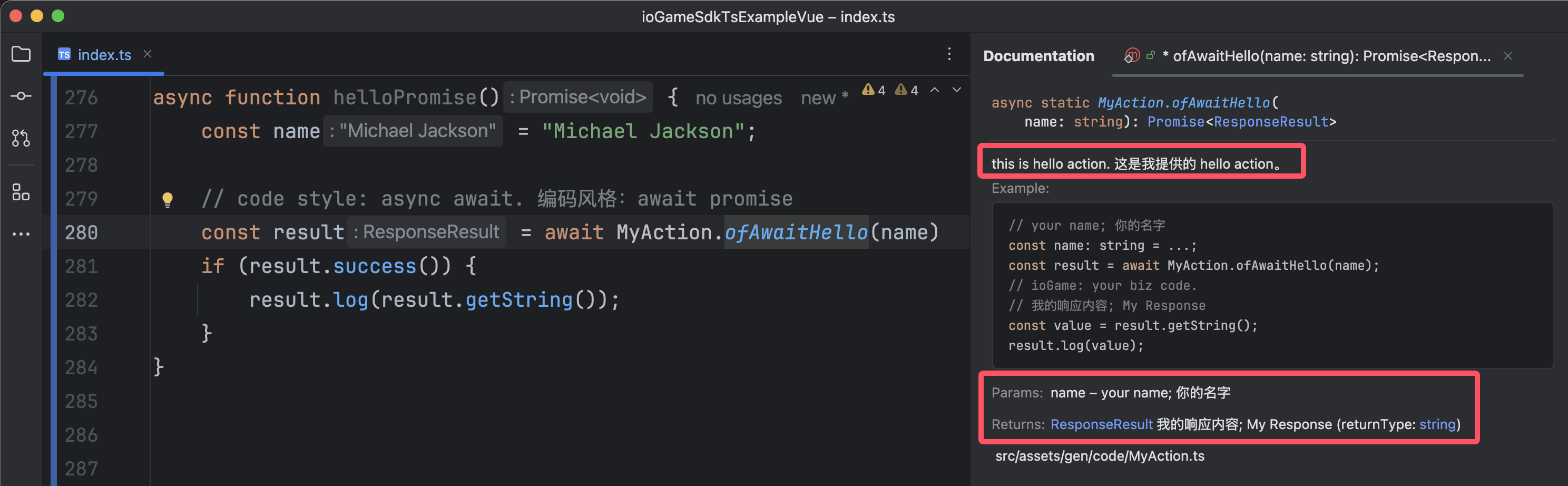
Task: Close the ofAwaitHello documentation tab
Action: tap(1507, 56)
